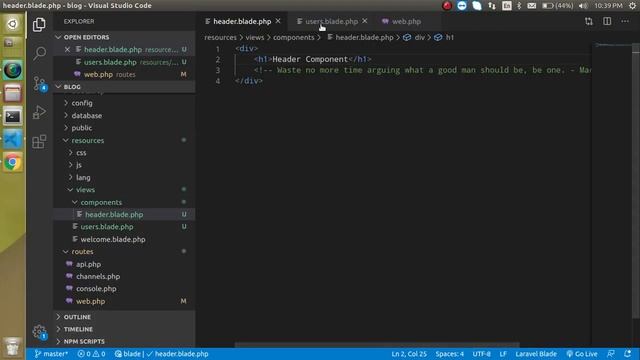Expand the public folder
This screenshot has width=640, height=360.
[124, 128]
